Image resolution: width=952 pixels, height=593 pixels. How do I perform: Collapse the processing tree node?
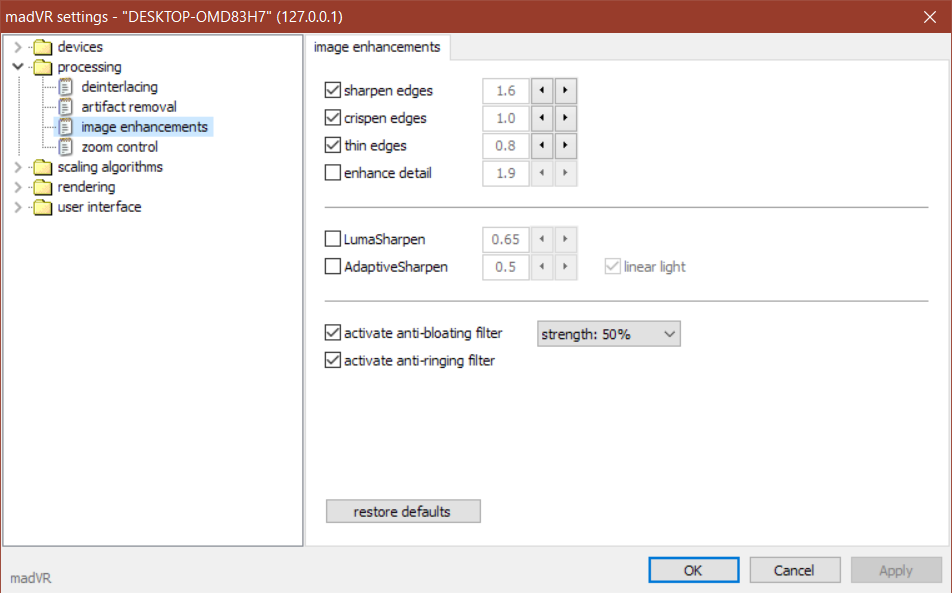tap(18, 67)
